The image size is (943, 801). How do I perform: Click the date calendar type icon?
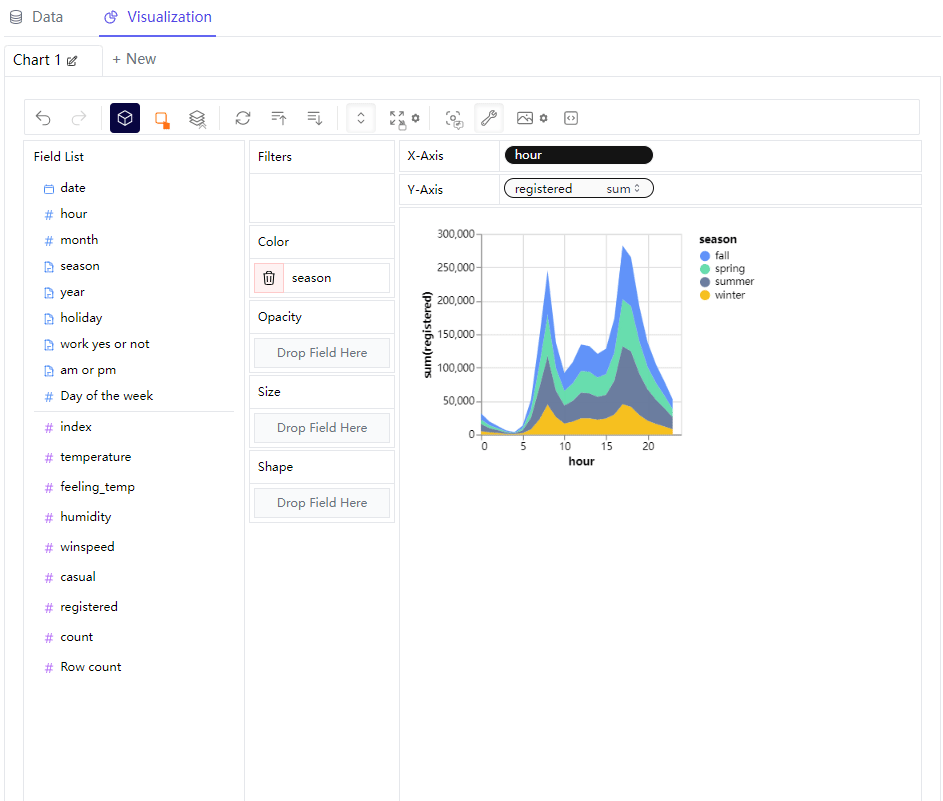click(x=49, y=189)
